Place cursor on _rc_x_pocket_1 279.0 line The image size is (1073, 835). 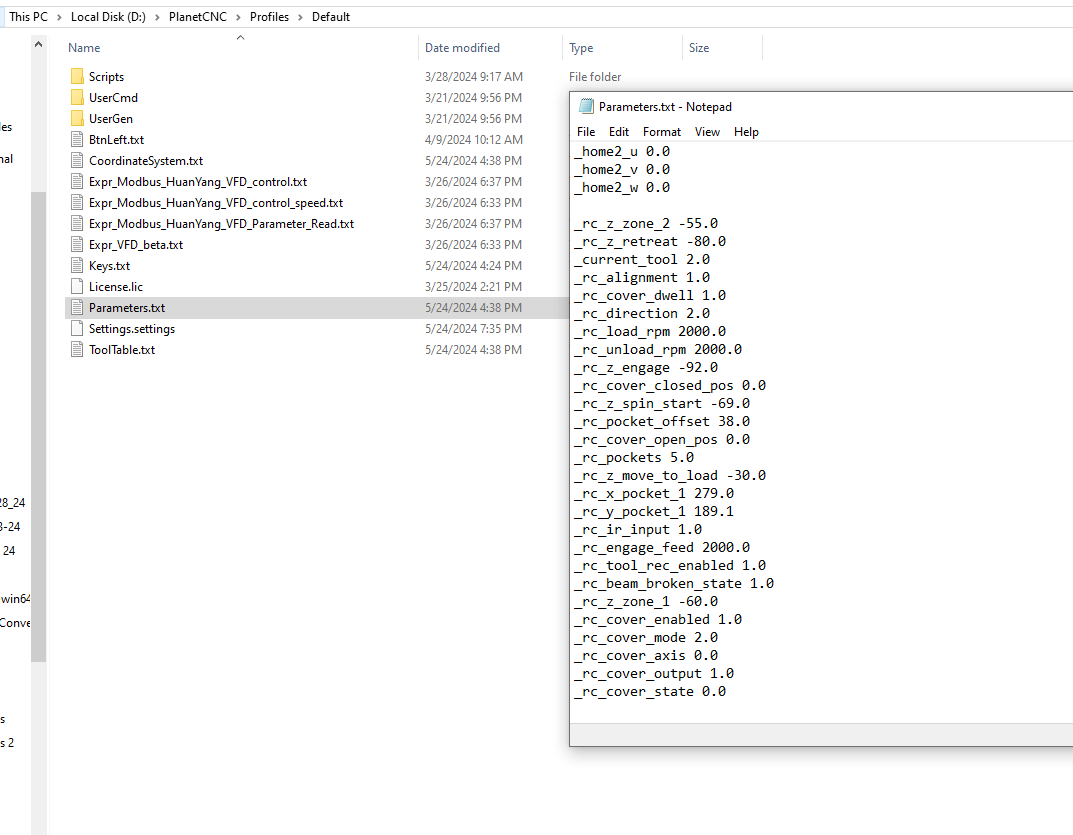(654, 493)
